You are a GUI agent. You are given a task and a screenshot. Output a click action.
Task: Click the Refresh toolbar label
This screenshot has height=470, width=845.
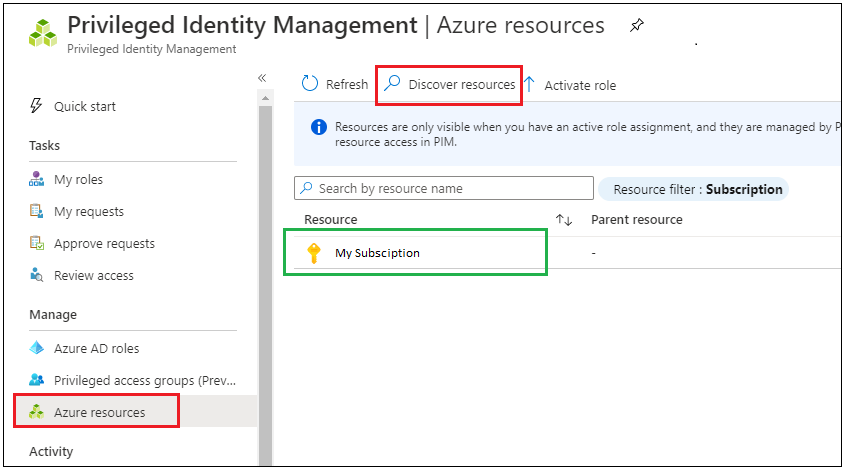tap(347, 85)
